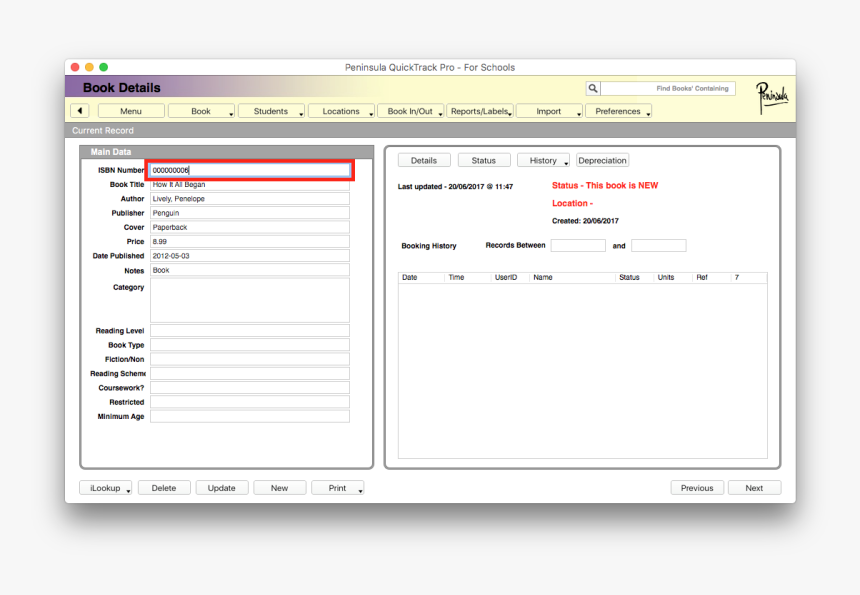Viewport: 860px width, 595px height.
Task: Click the yellow minimize window button
Action: [x=89, y=67]
